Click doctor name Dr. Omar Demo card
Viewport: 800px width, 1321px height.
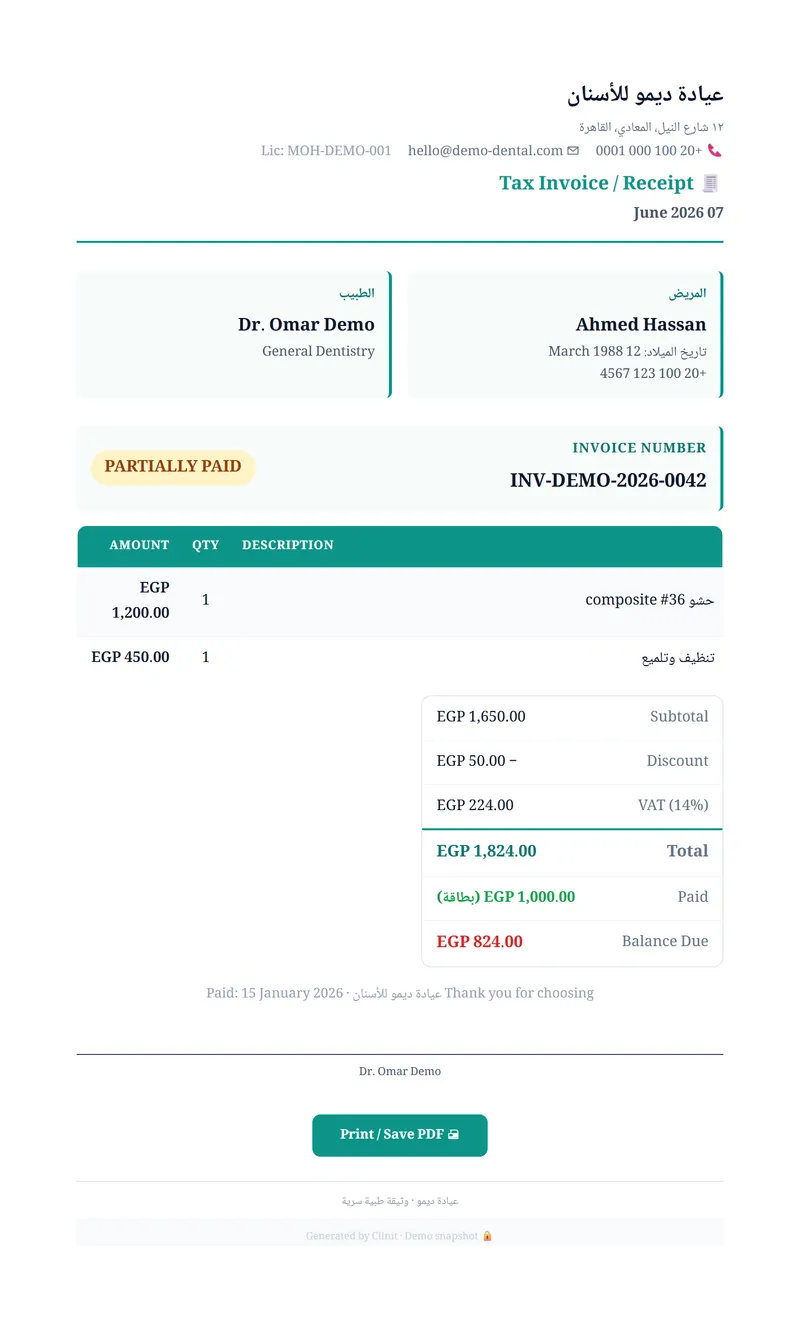point(234,334)
